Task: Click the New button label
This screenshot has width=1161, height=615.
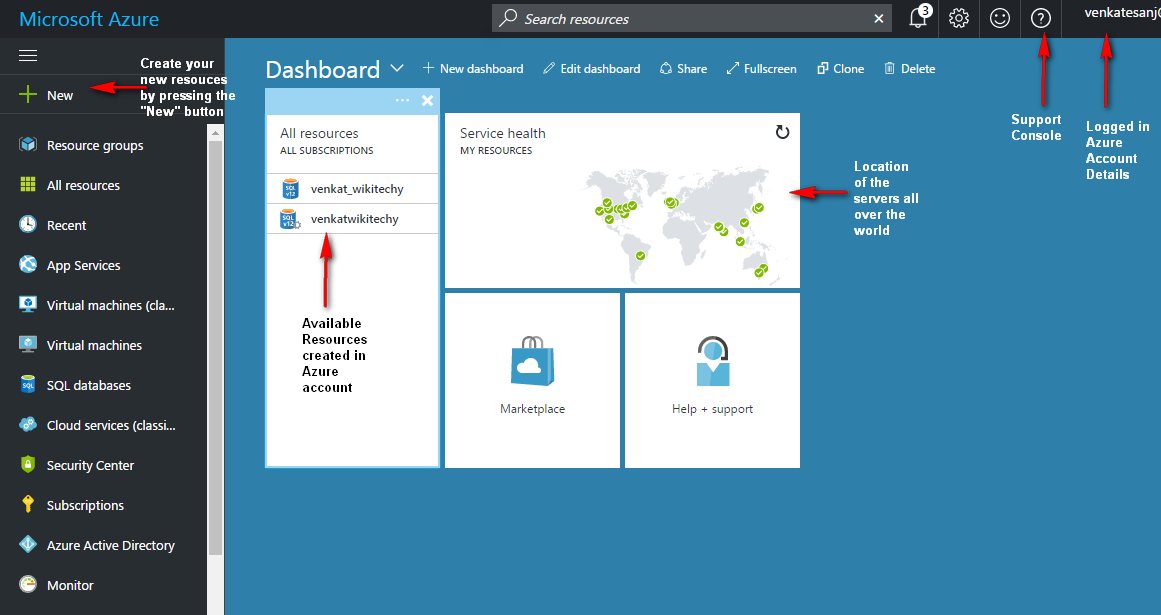Action: [x=60, y=95]
